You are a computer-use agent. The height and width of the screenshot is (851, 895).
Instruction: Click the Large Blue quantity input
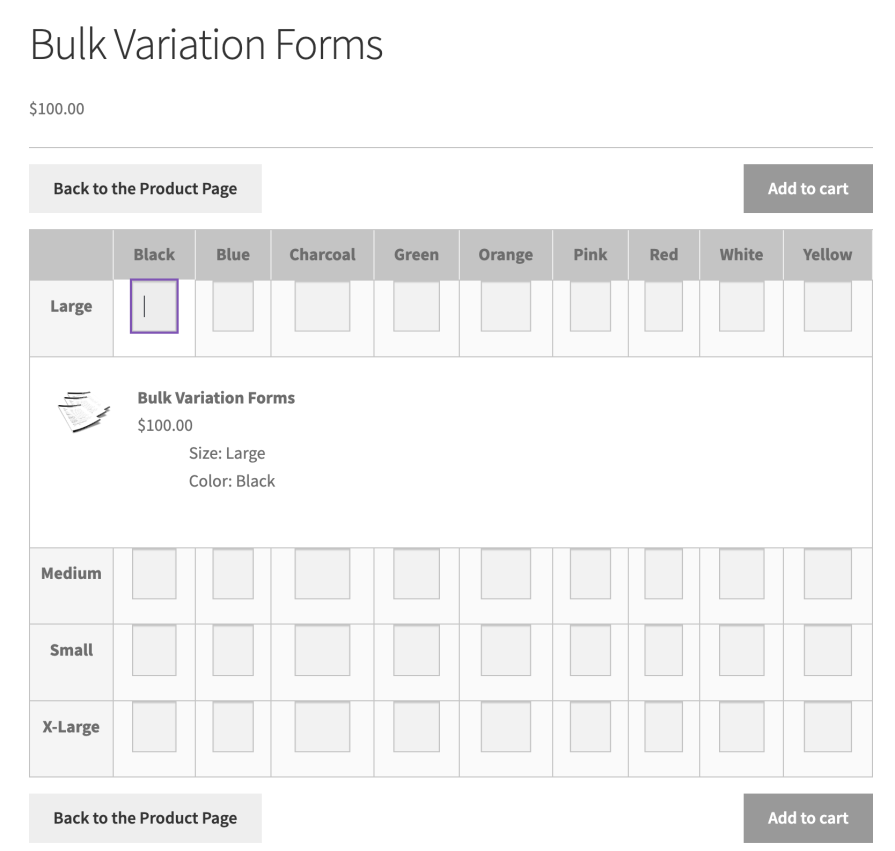(x=233, y=306)
